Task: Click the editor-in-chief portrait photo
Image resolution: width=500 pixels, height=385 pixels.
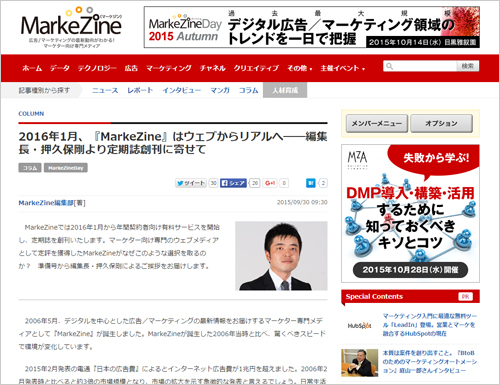Action: (281, 256)
